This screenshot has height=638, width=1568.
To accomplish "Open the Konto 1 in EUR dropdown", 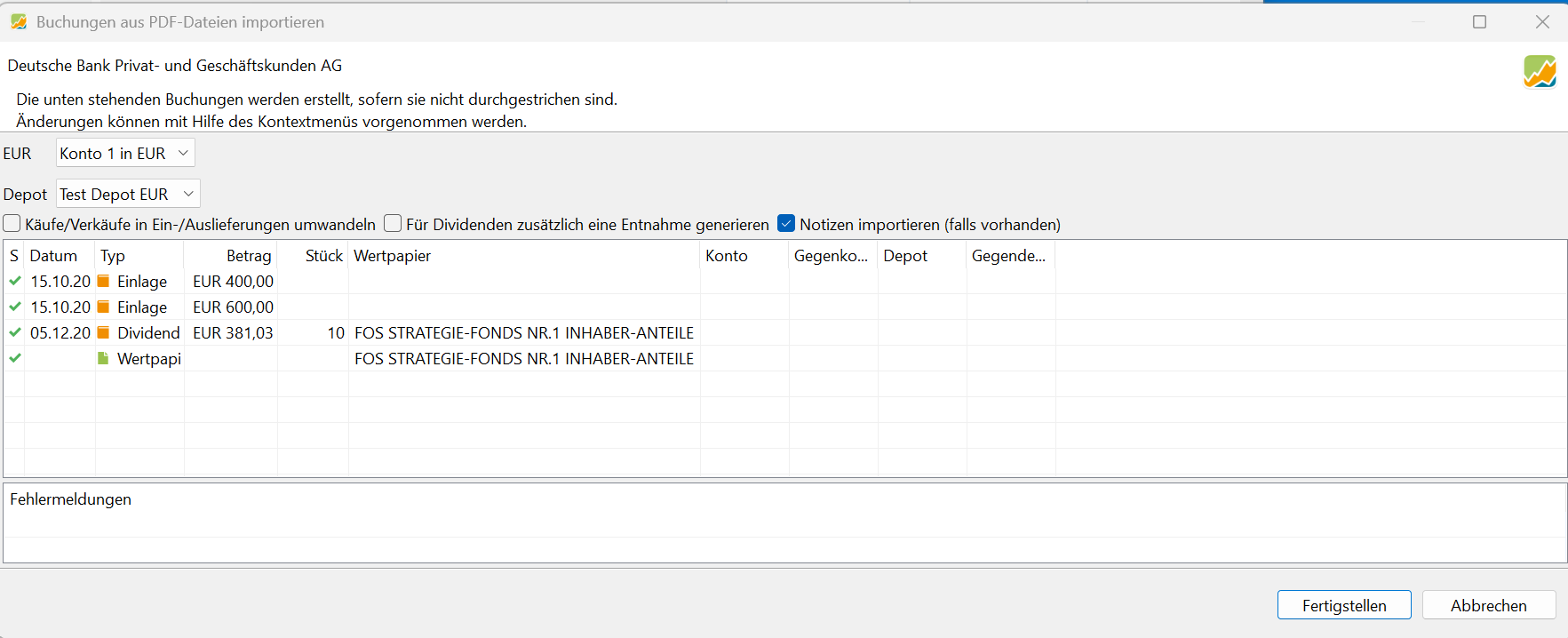I will tap(125, 153).
